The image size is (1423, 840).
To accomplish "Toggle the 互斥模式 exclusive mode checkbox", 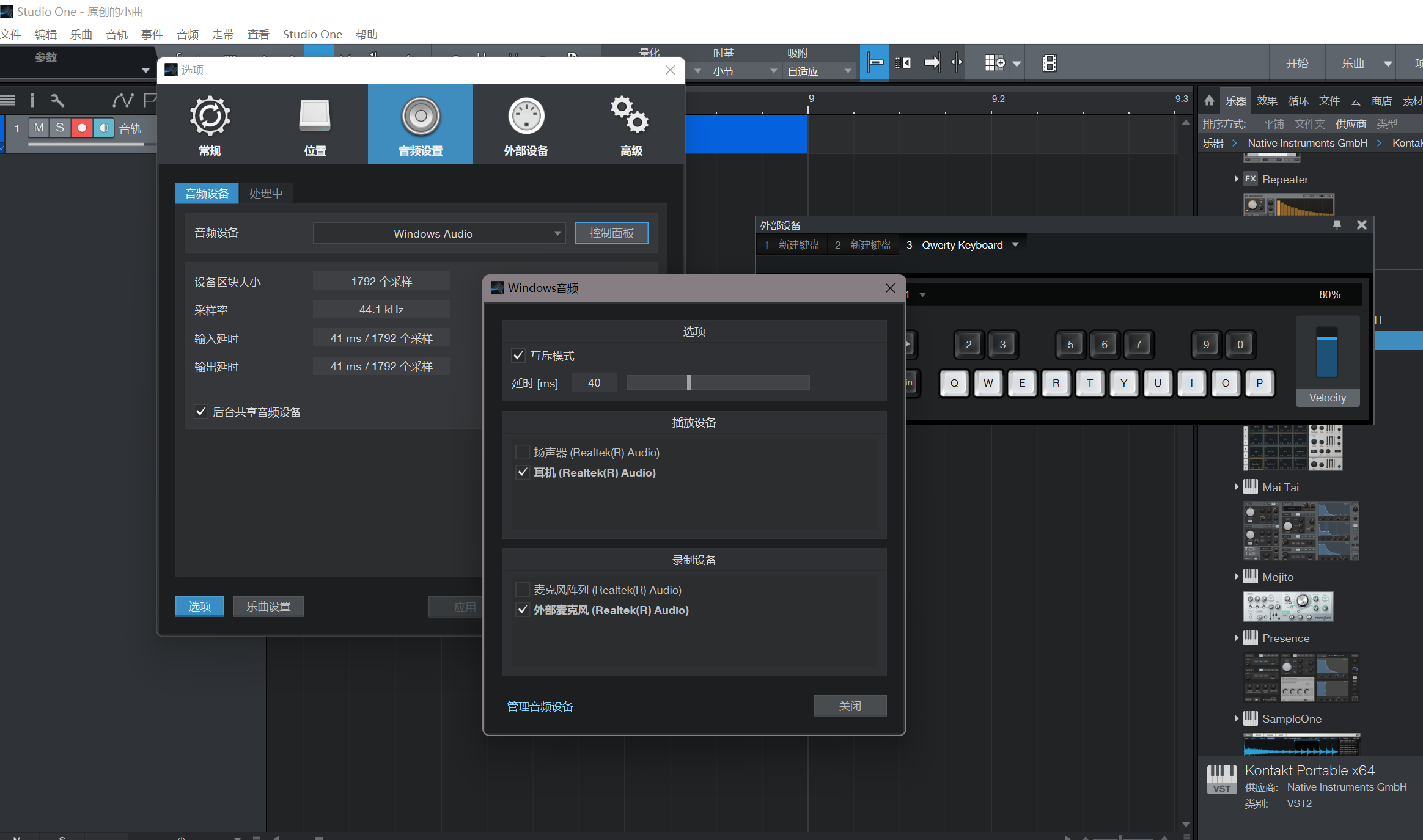I will tap(518, 356).
